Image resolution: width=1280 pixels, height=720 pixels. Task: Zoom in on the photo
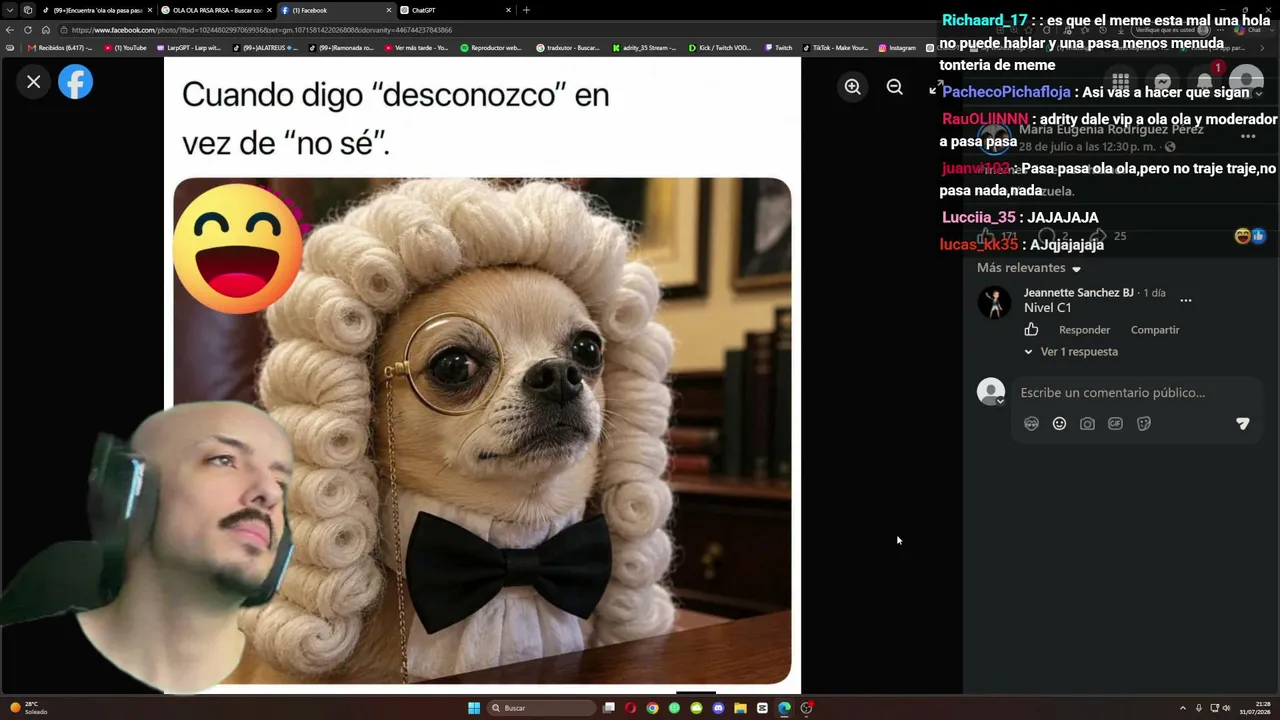pyautogui.click(x=852, y=87)
